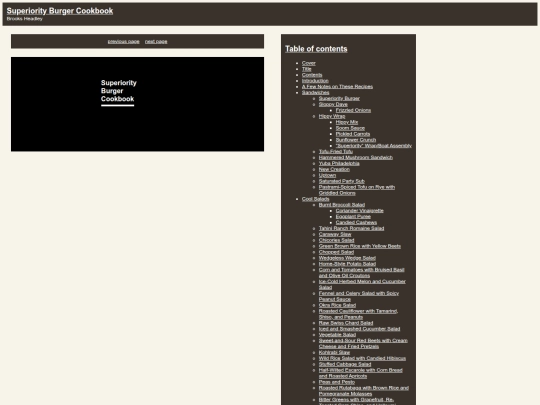Viewport: 540px width, 405px height.
Task: Open the Cover entry in contents
Action: click(309, 63)
